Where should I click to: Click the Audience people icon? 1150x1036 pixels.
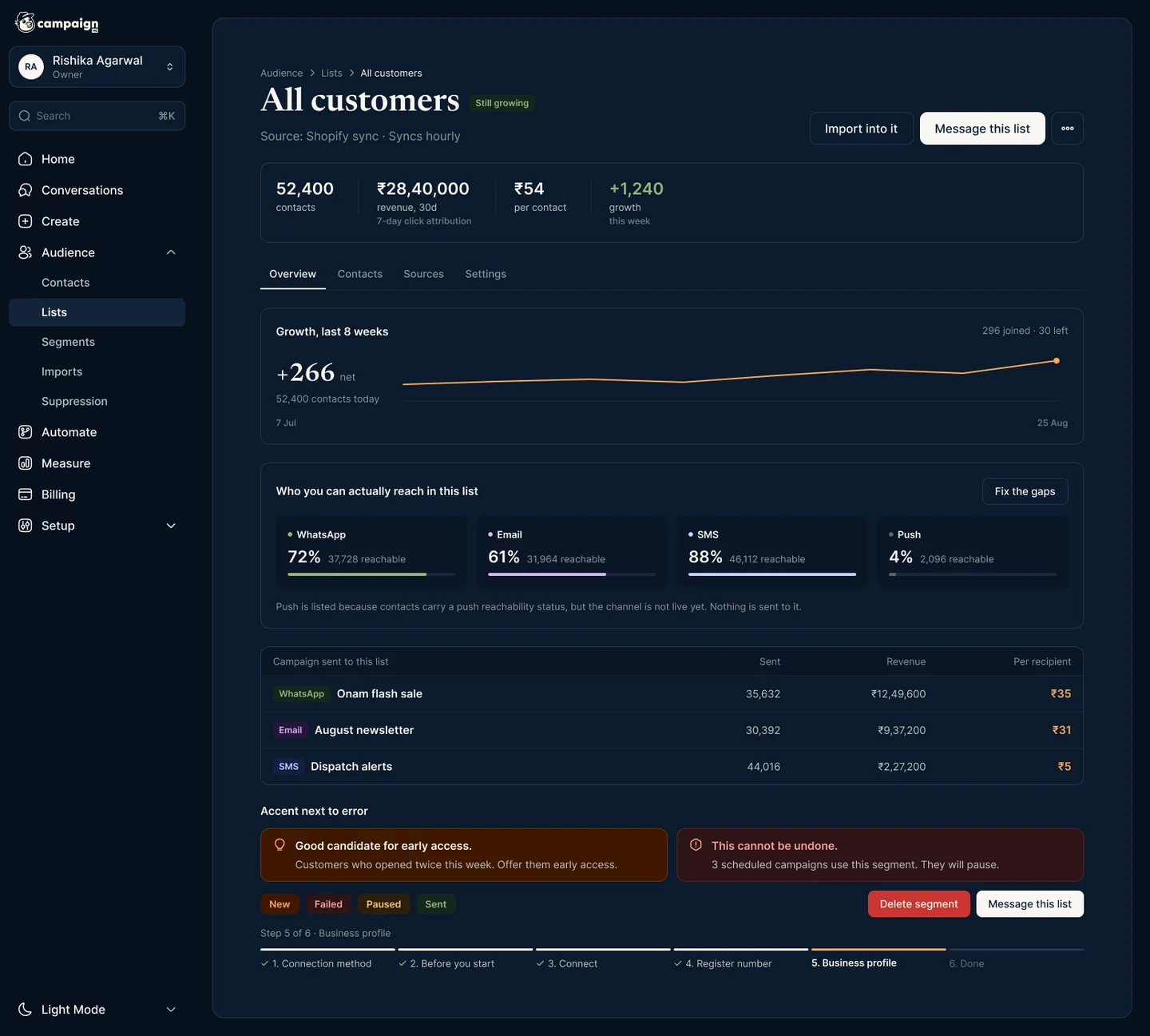coord(26,252)
